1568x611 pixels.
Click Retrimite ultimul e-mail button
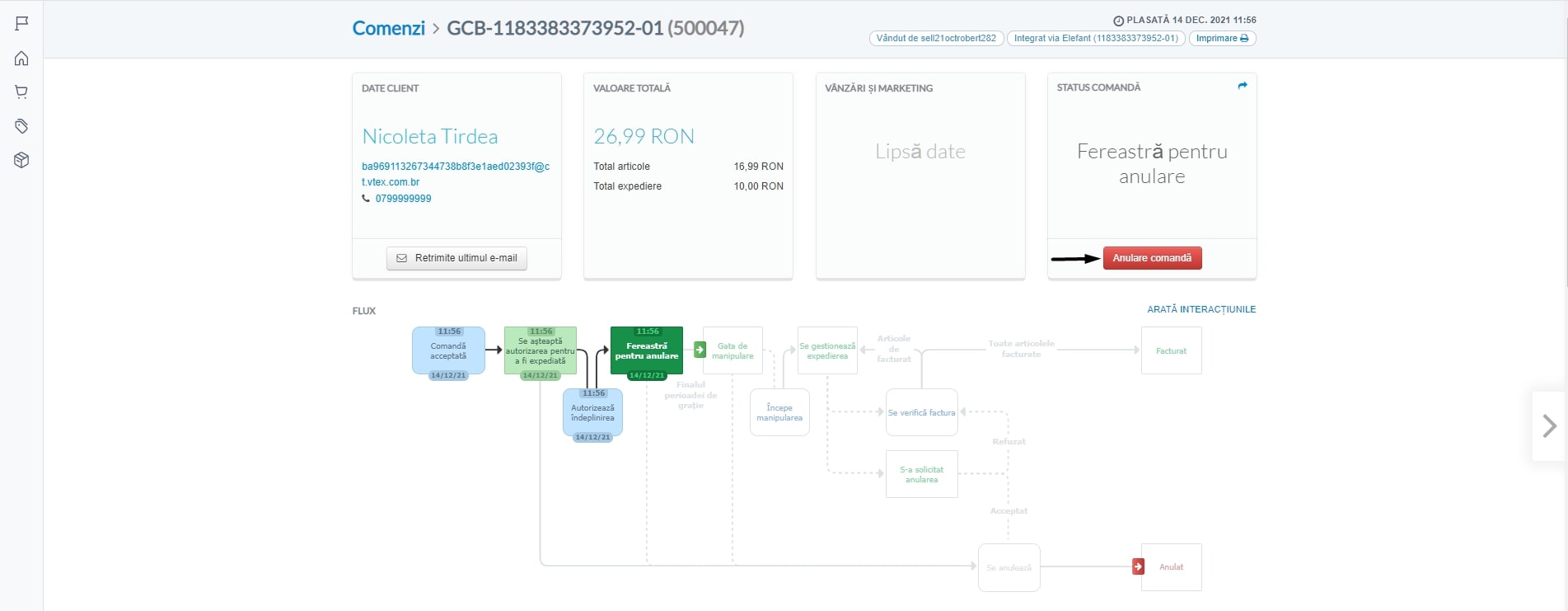click(x=456, y=258)
